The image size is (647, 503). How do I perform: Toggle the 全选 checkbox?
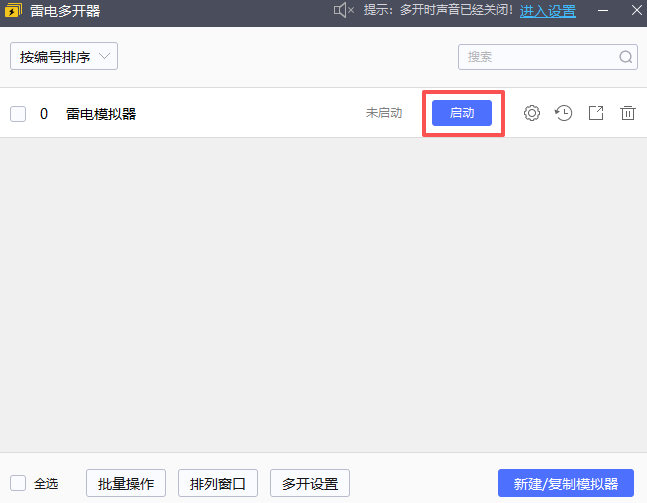pyautogui.click(x=18, y=483)
